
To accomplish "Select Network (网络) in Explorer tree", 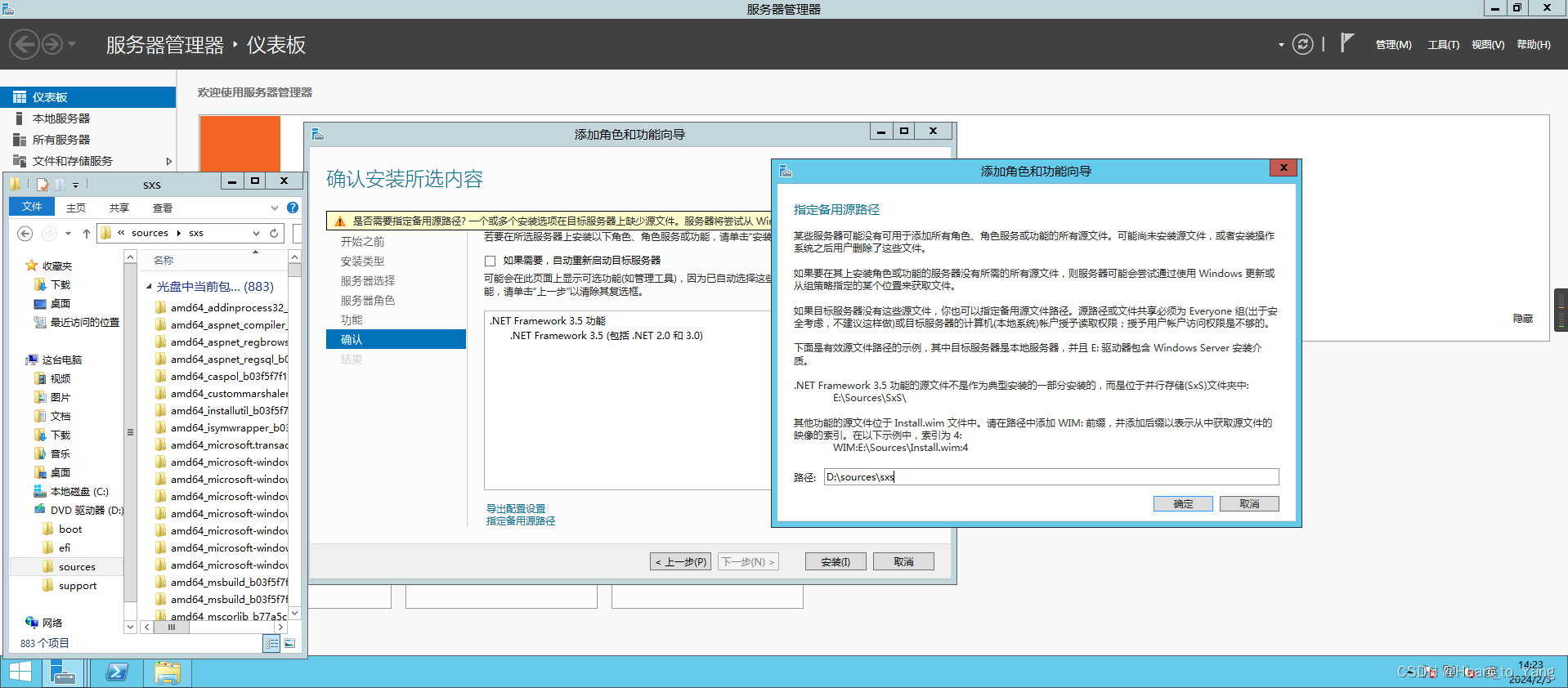I will pos(44,623).
